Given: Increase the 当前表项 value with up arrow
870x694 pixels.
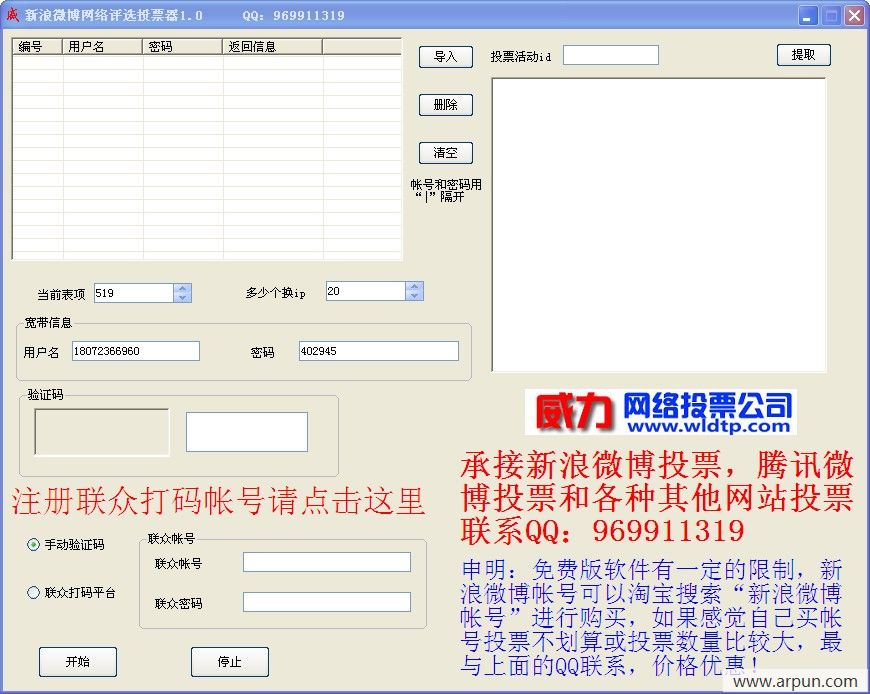Looking at the screenshot, I should (183, 288).
